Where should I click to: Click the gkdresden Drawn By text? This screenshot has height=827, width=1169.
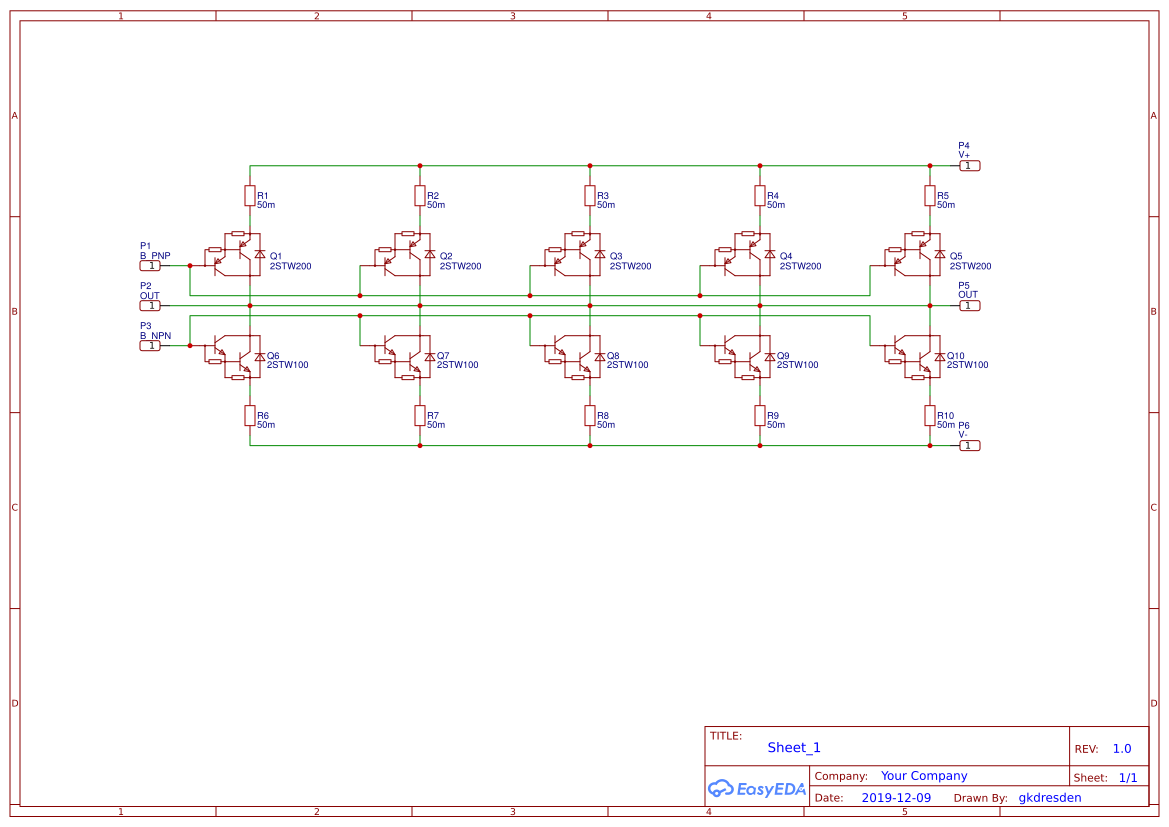(x=1049, y=797)
